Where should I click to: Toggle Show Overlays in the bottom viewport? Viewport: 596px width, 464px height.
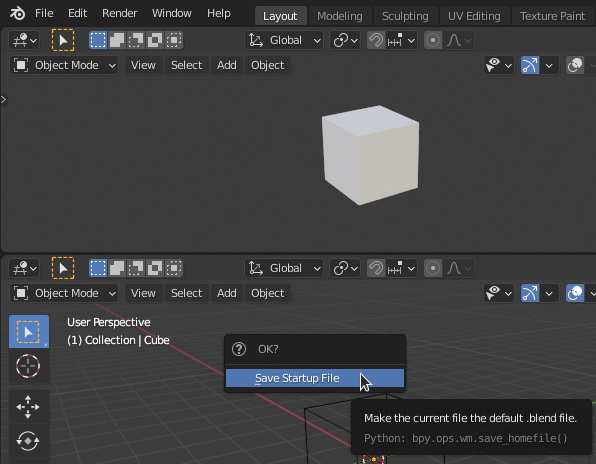point(575,293)
